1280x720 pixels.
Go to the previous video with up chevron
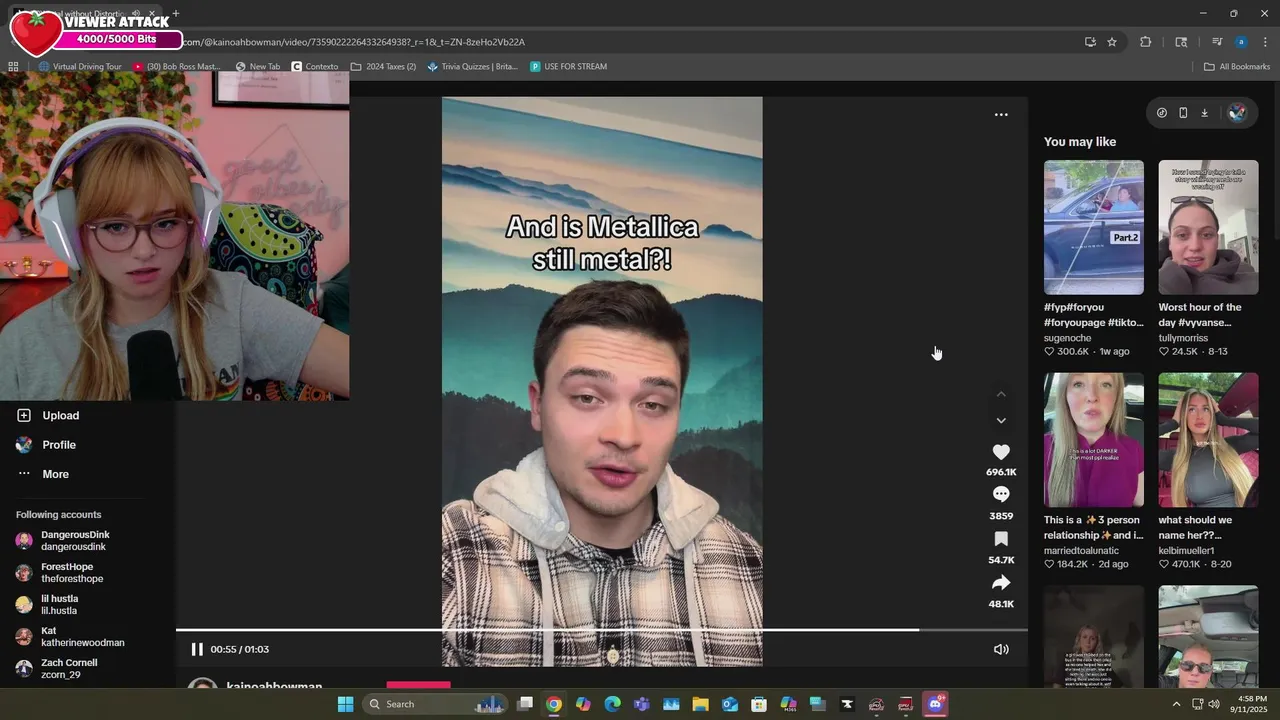(1001, 394)
